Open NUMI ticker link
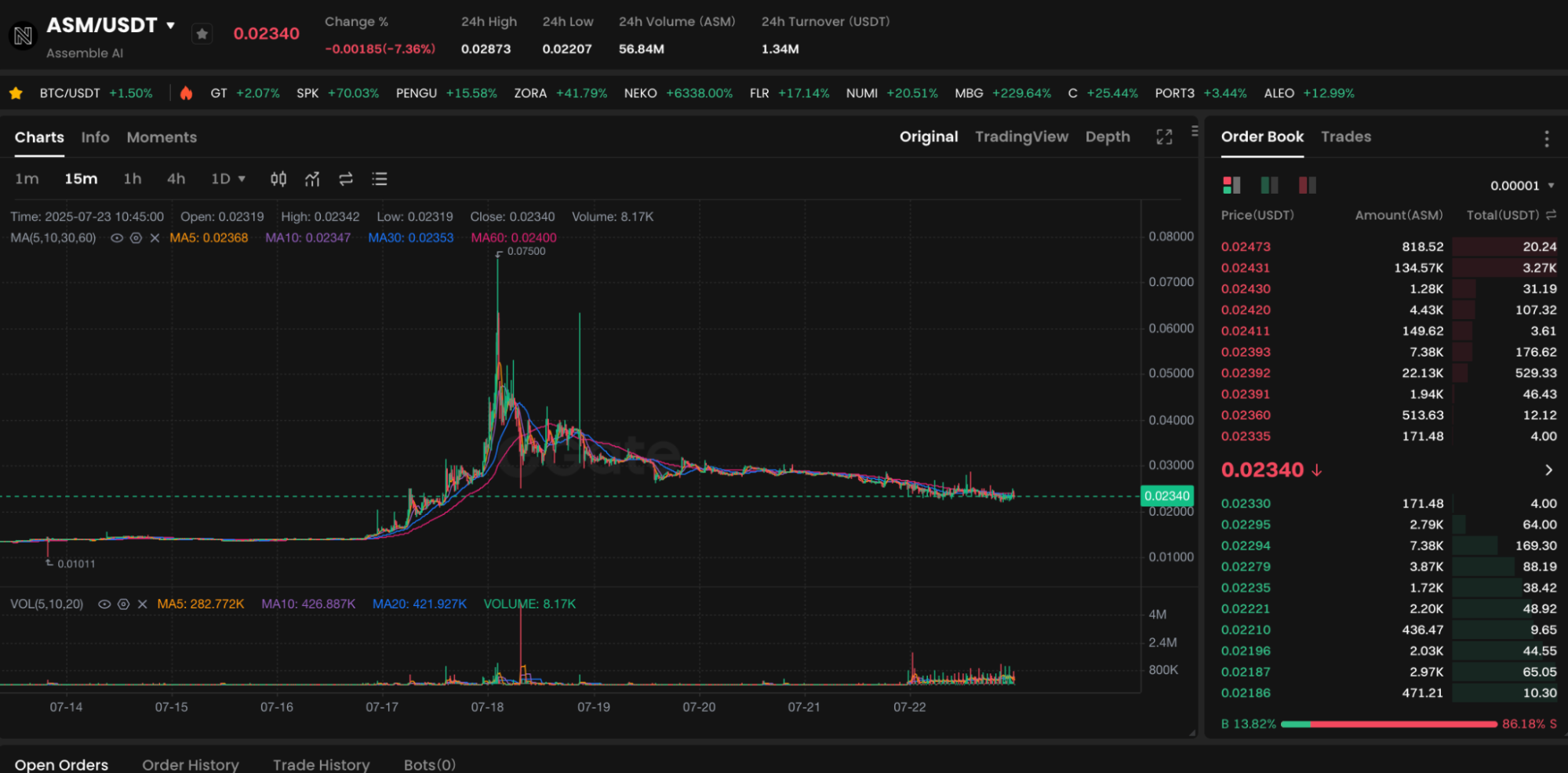This screenshot has width=1568, height=773. point(892,93)
